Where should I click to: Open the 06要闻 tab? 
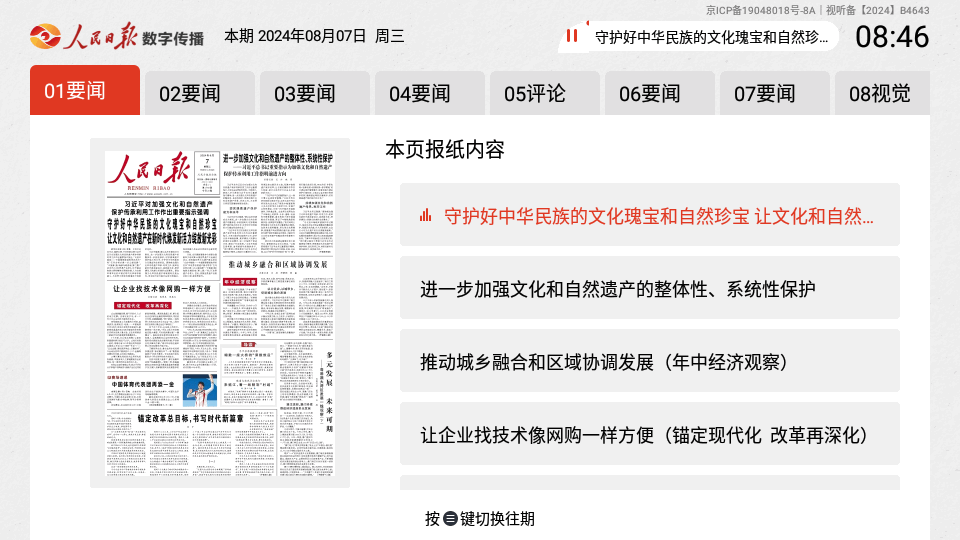660,94
